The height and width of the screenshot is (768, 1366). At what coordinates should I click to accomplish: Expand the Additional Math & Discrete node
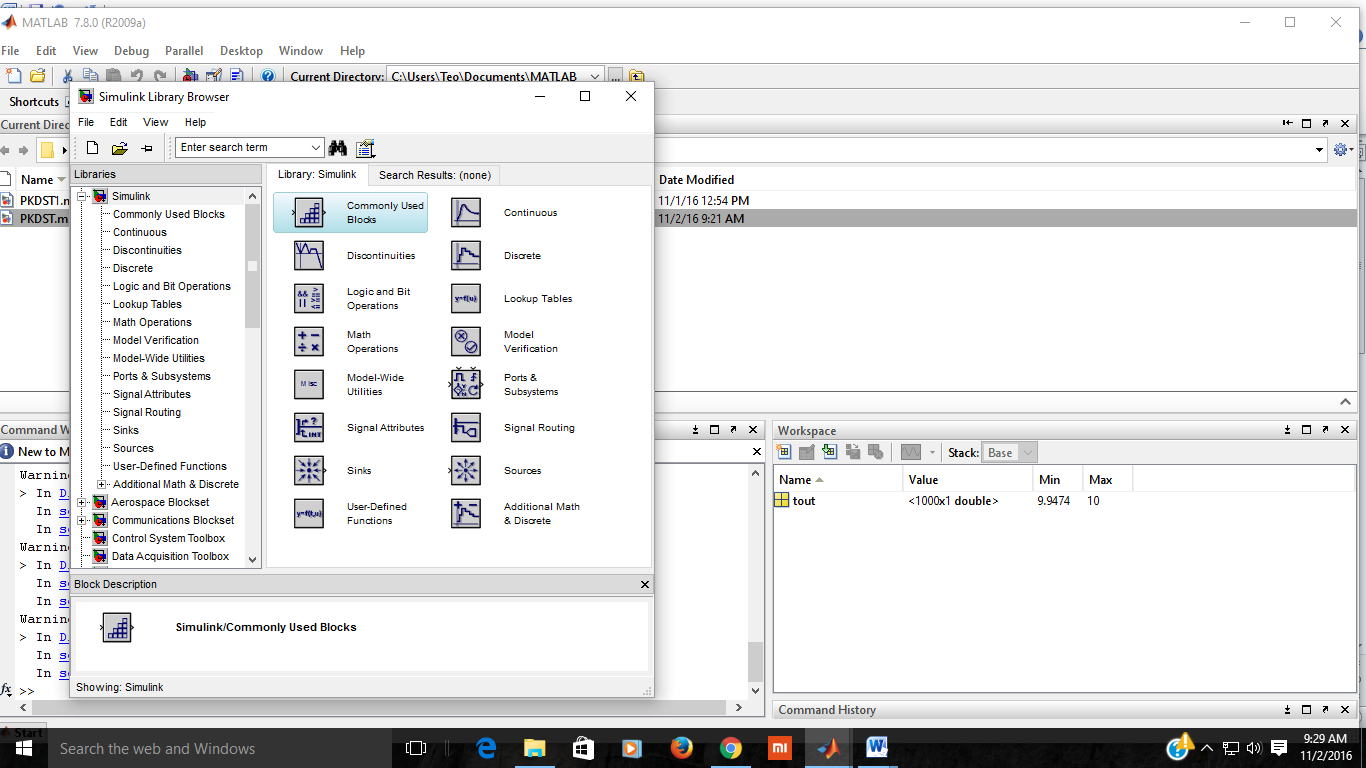[x=101, y=484]
